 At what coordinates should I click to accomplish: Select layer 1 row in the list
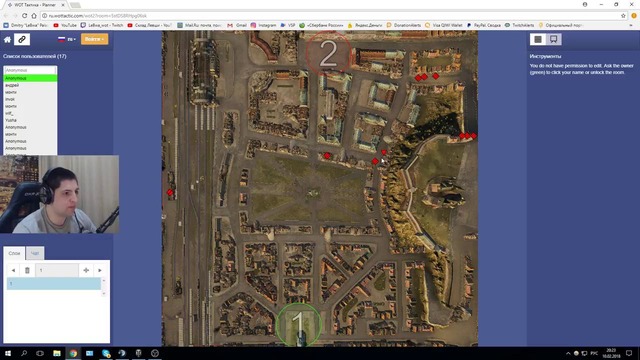coord(53,284)
